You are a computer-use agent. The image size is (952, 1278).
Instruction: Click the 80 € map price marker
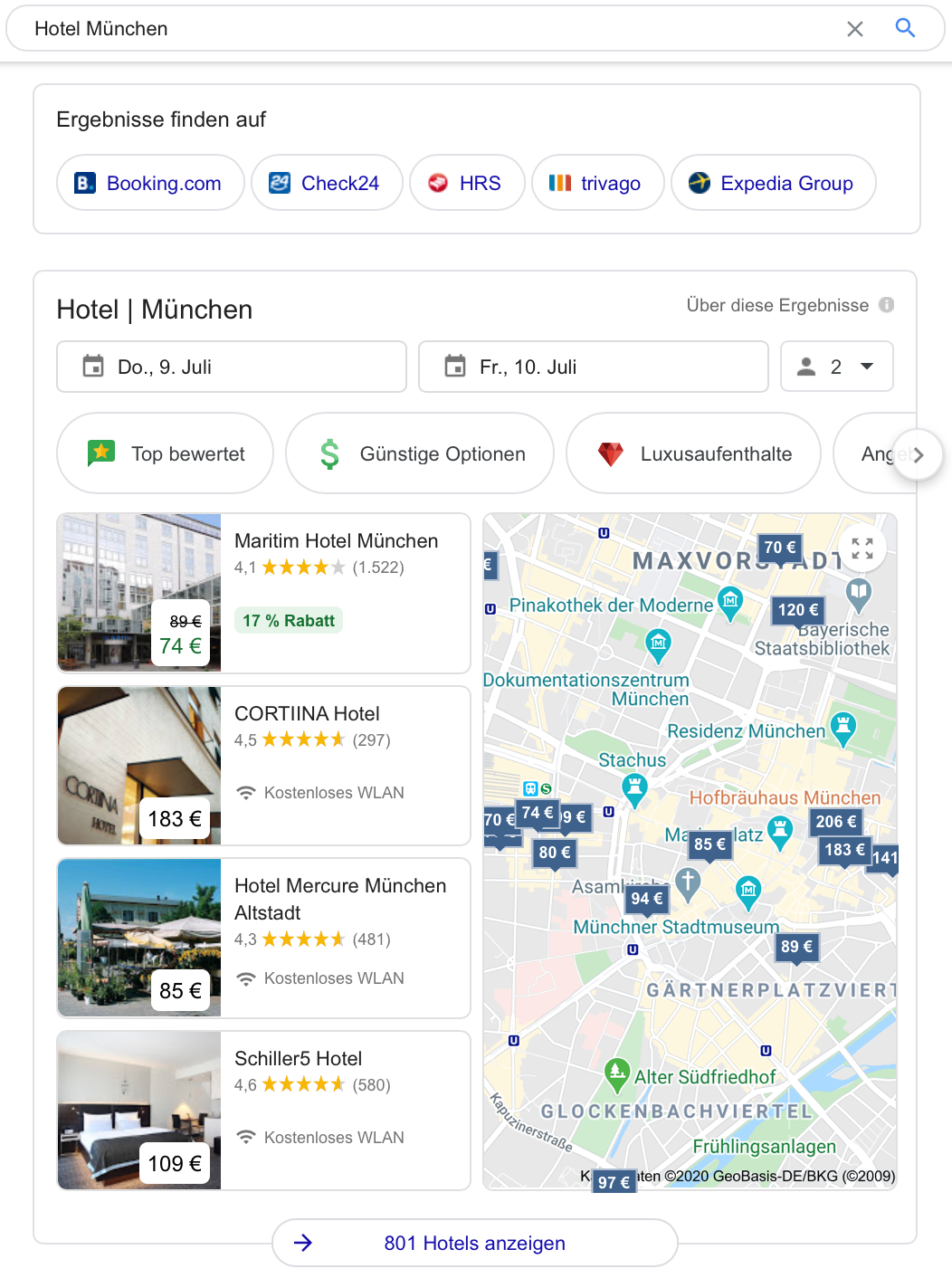(555, 854)
